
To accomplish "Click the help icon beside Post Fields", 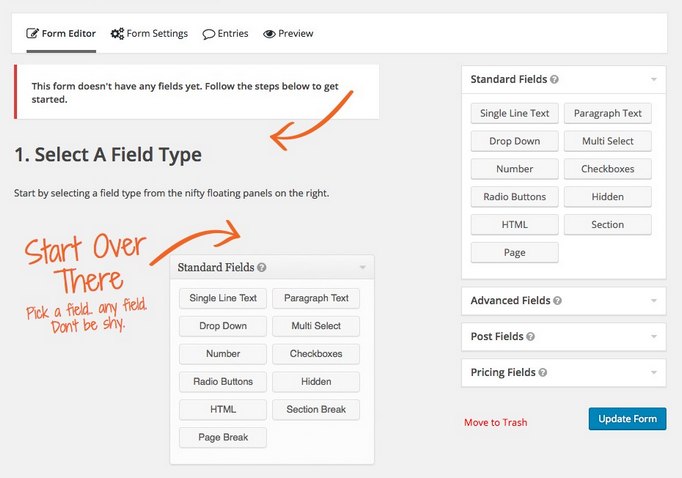I will tap(530, 337).
